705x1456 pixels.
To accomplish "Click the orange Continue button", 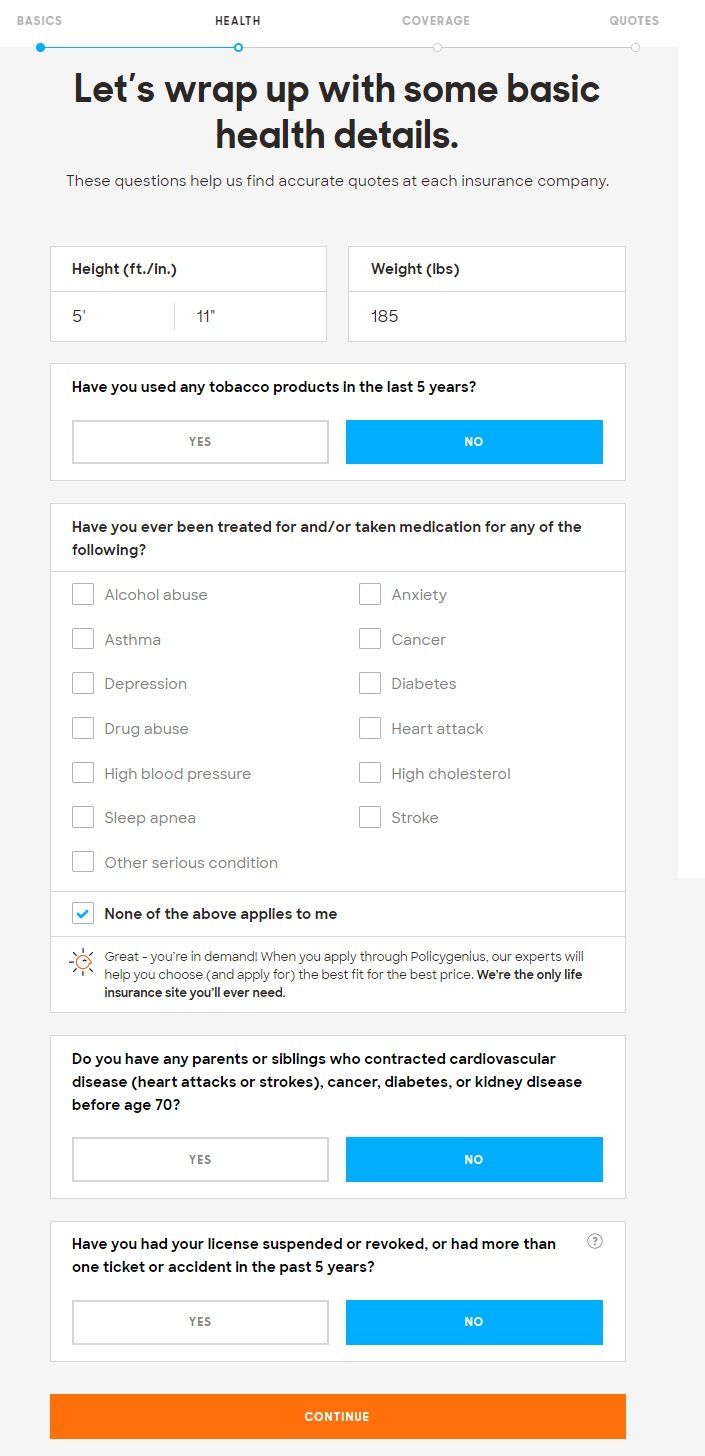I will (338, 1416).
